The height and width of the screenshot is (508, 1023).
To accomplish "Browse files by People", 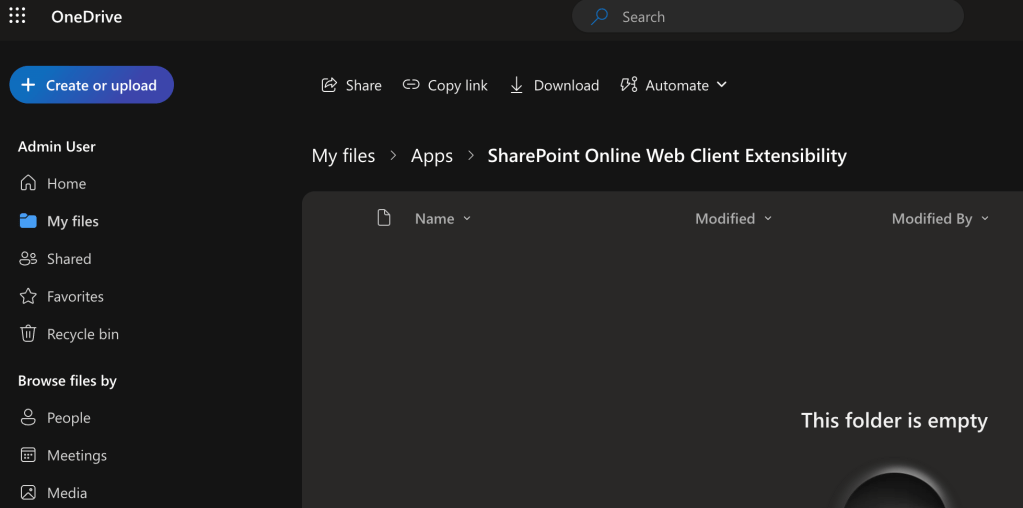I will [x=68, y=418].
